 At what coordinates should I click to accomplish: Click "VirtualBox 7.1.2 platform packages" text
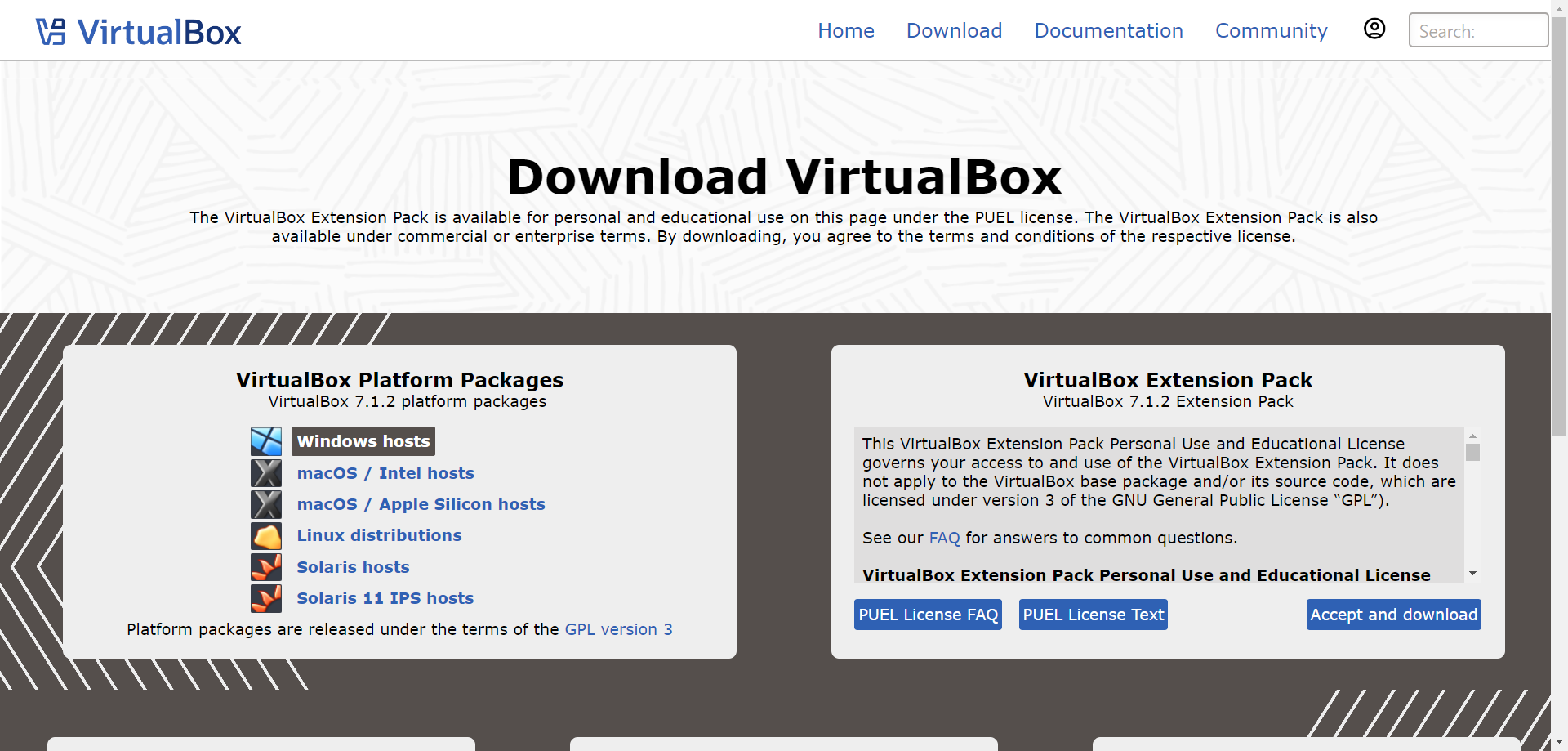pos(407,401)
